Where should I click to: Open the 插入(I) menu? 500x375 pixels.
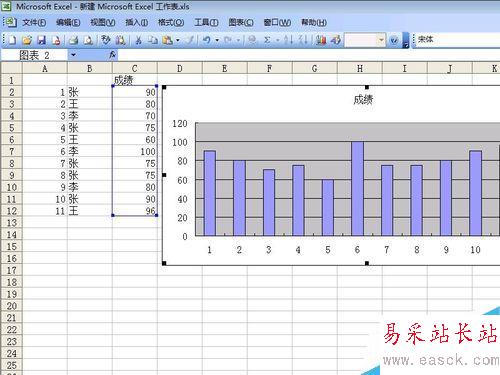tap(137, 23)
